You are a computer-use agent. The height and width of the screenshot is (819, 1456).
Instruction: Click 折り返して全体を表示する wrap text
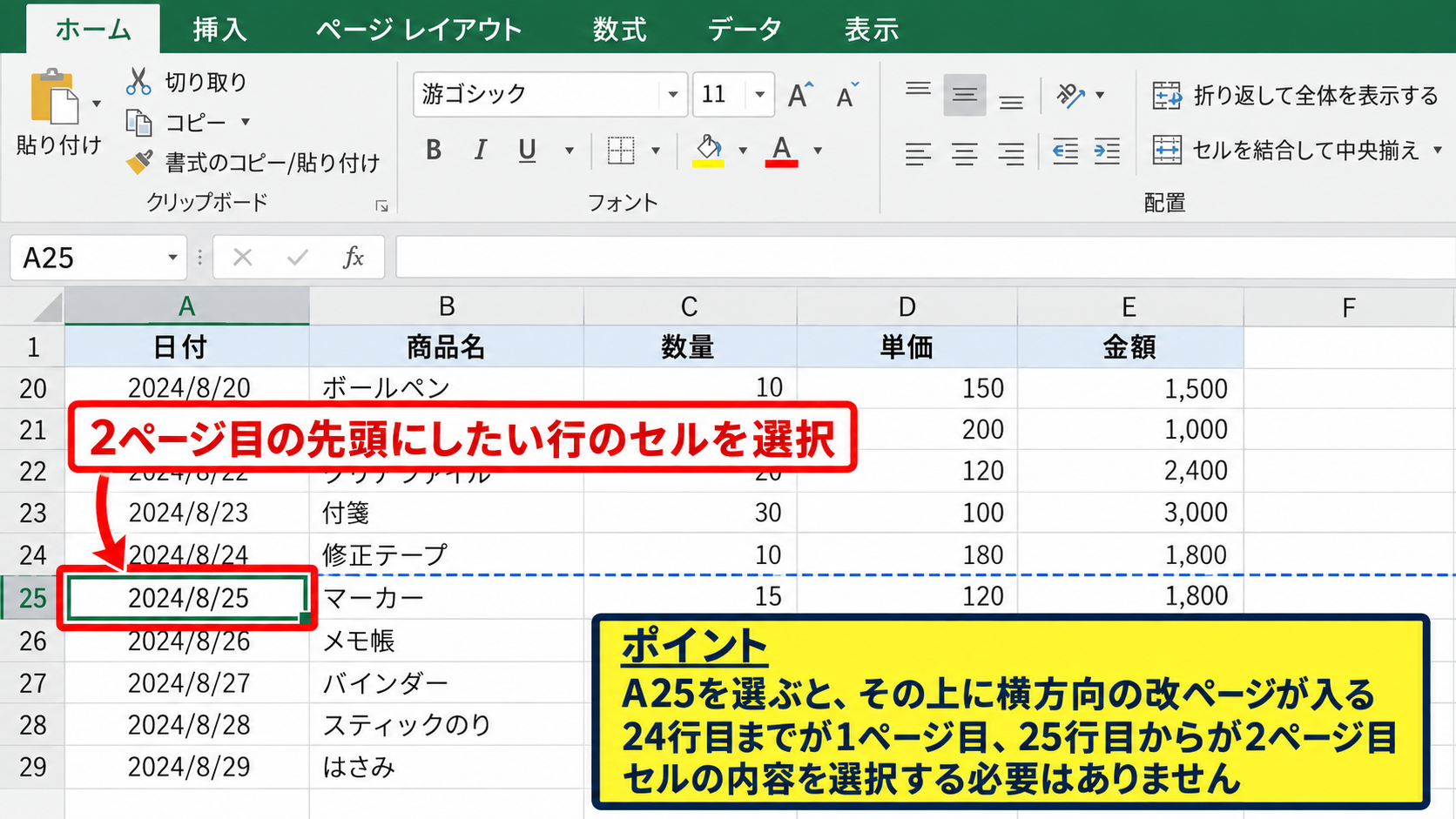(x=1295, y=95)
